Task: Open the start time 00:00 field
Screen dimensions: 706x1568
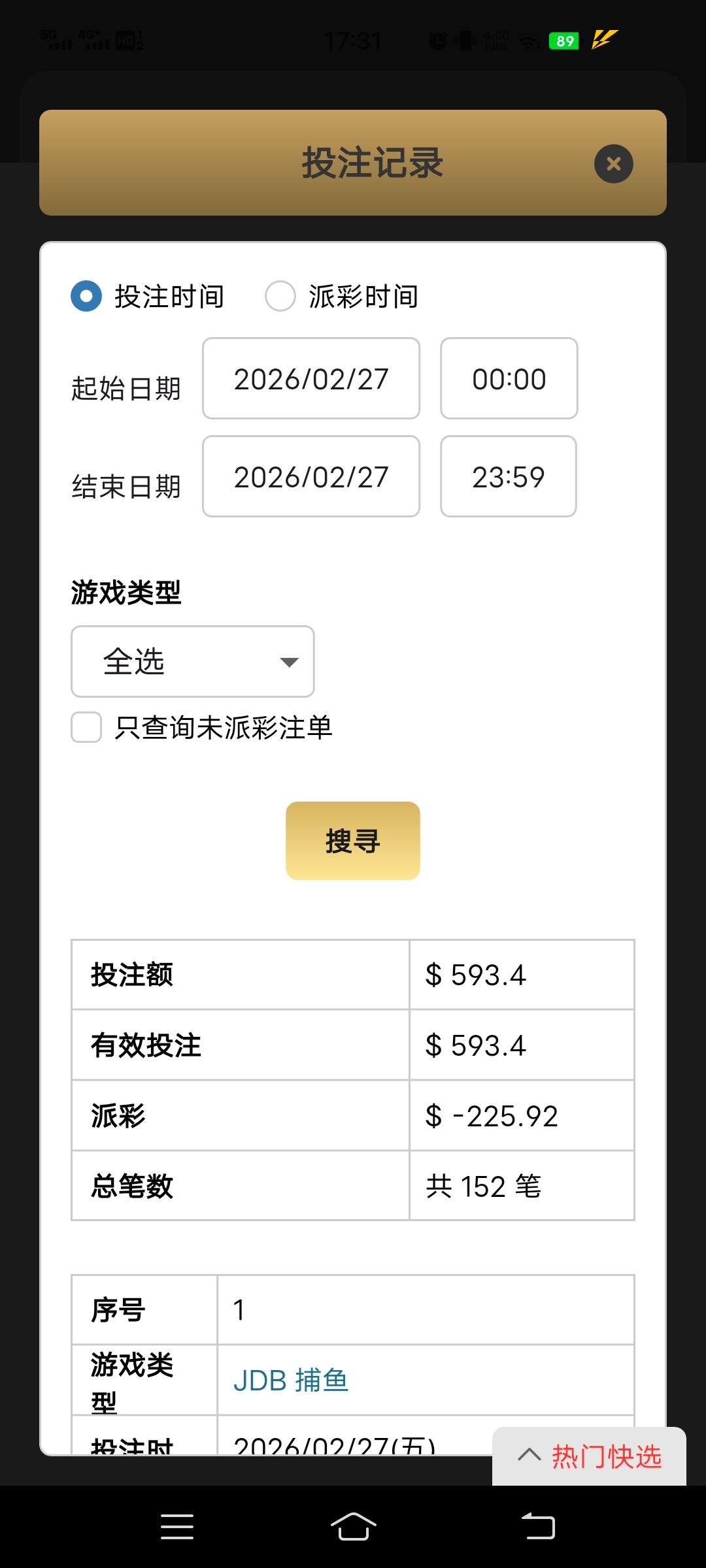Action: [509, 379]
